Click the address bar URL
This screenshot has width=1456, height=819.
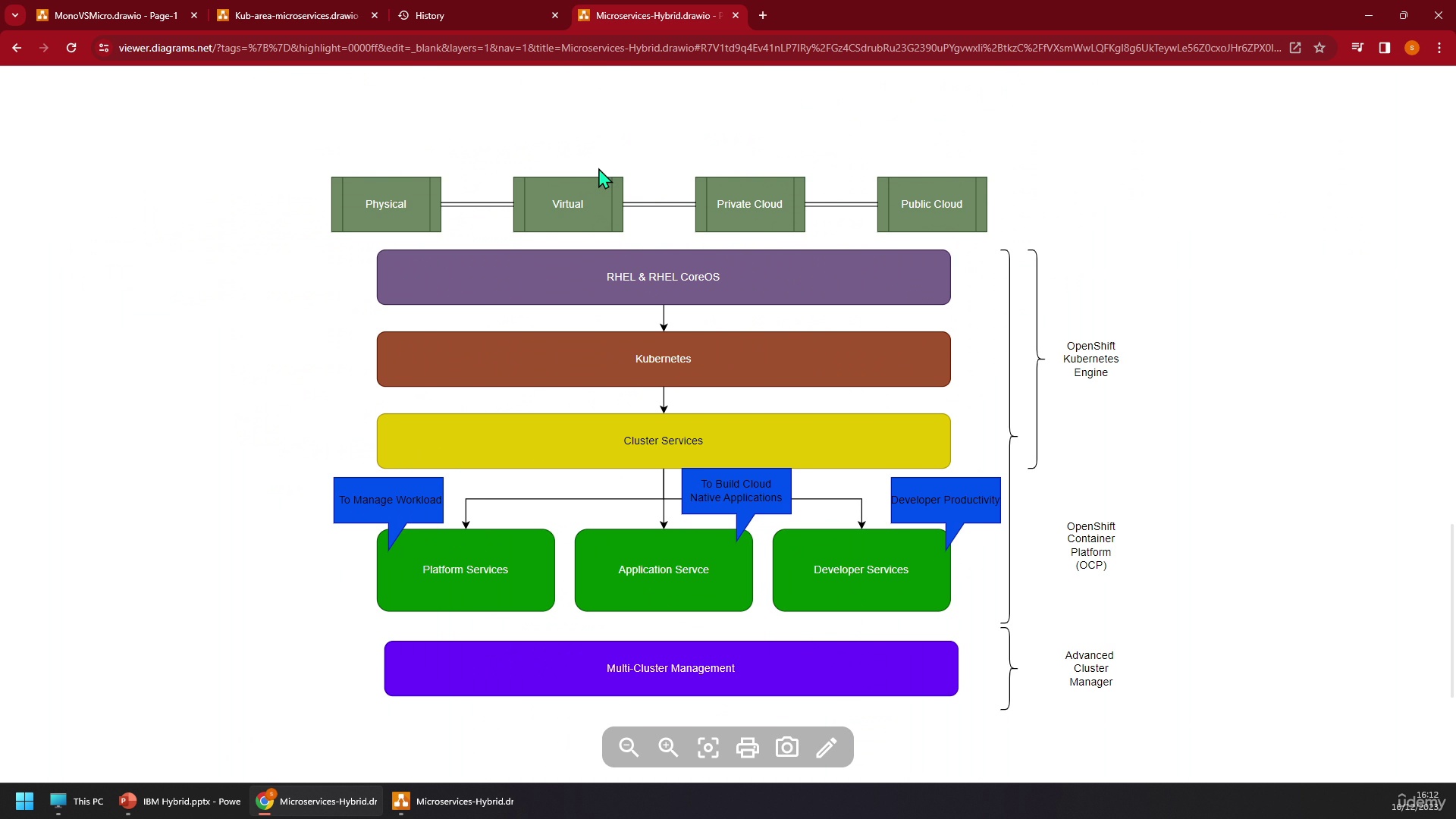tap(699, 48)
